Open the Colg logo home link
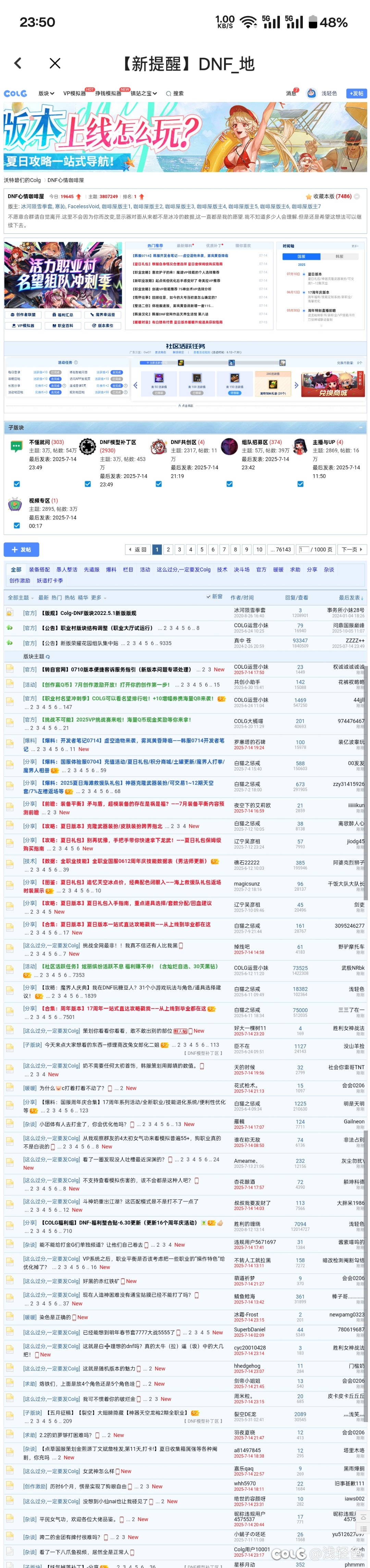370x1568 pixels. pos(16,93)
